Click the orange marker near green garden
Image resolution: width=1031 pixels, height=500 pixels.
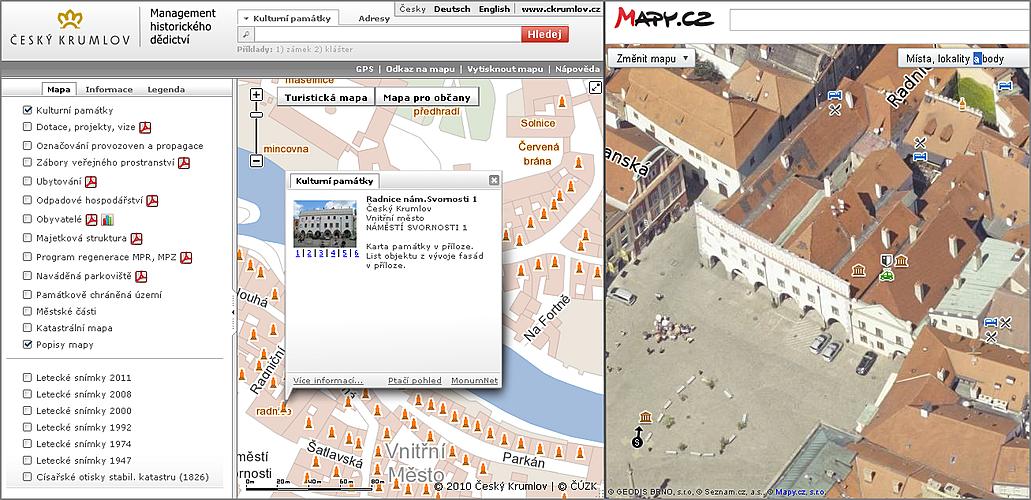tap(962, 103)
